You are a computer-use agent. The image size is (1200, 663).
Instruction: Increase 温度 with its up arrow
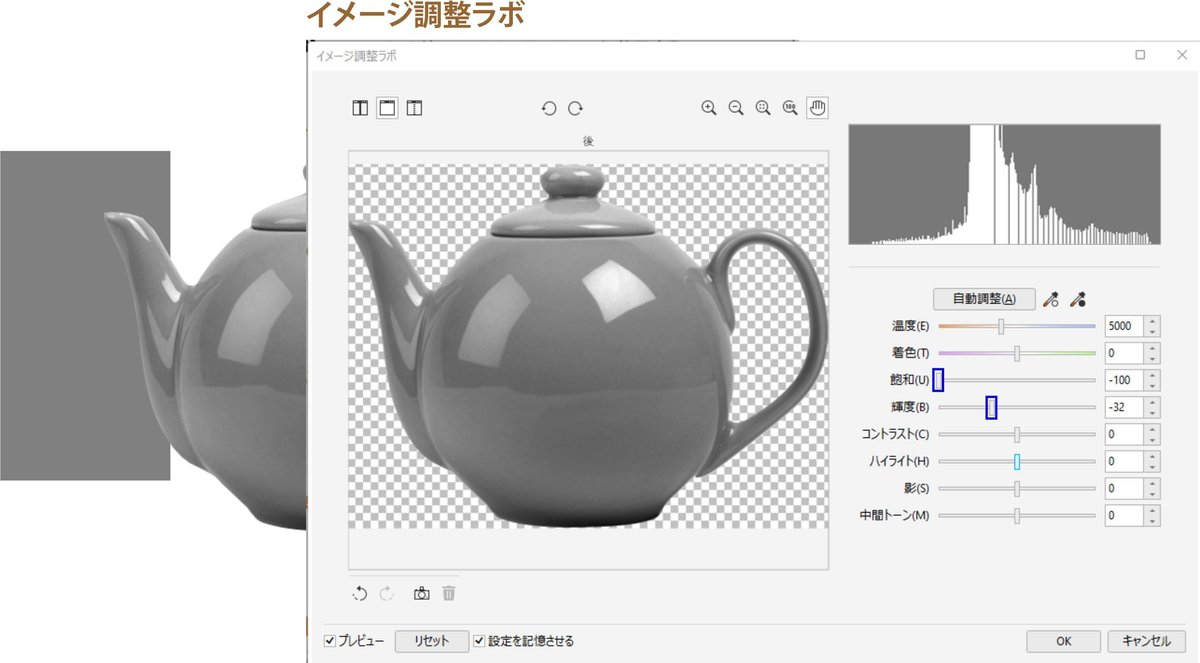point(1153,321)
